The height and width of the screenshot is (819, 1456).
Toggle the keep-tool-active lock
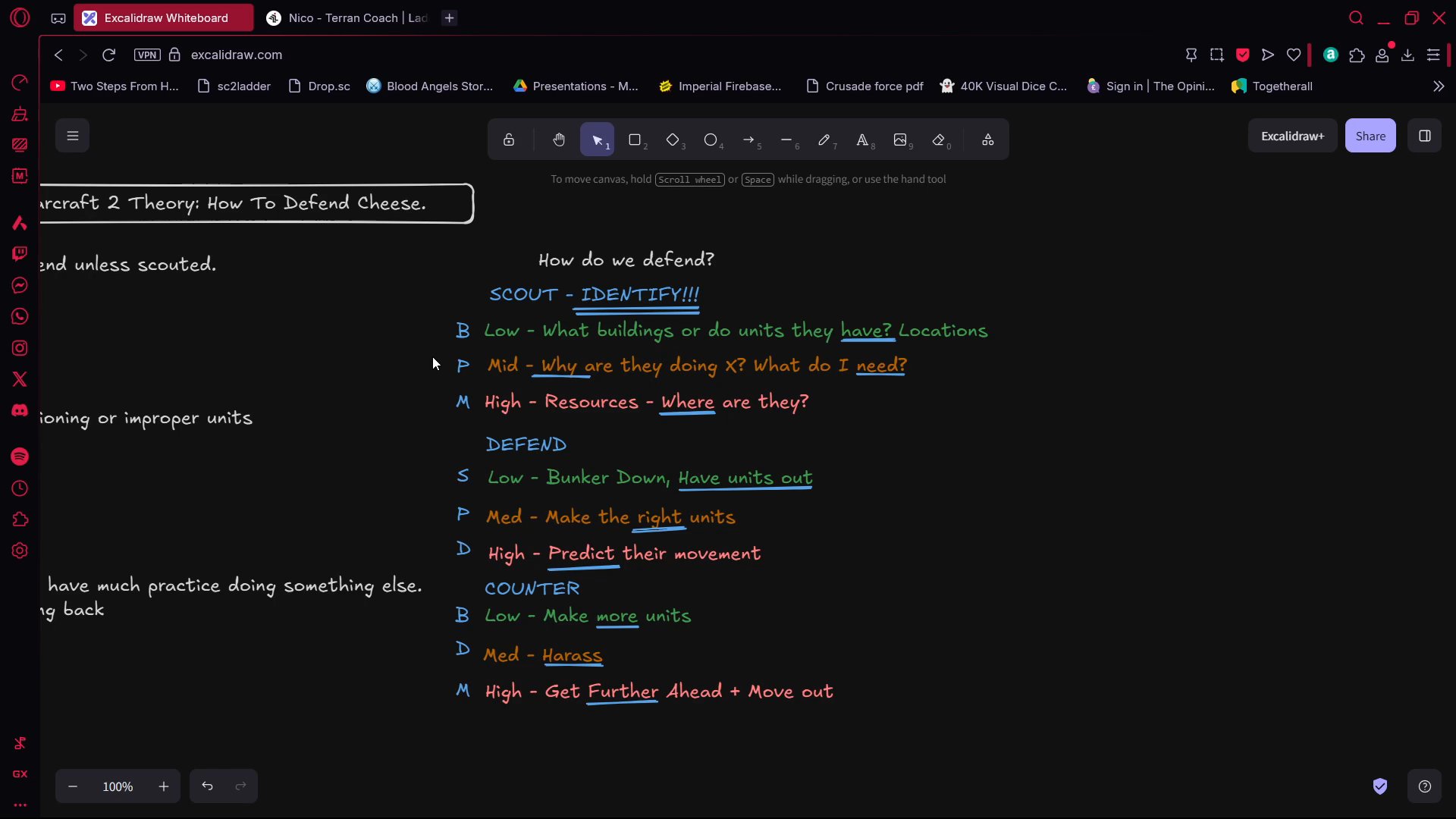[x=509, y=140]
